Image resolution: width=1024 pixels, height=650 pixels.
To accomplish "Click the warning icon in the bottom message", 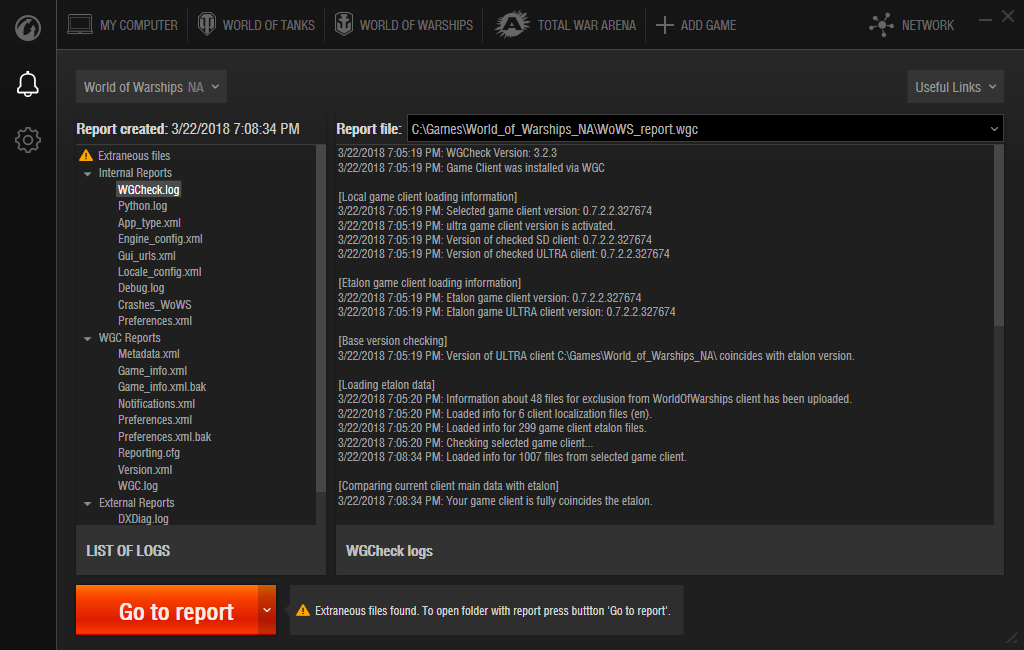I will click(x=302, y=610).
